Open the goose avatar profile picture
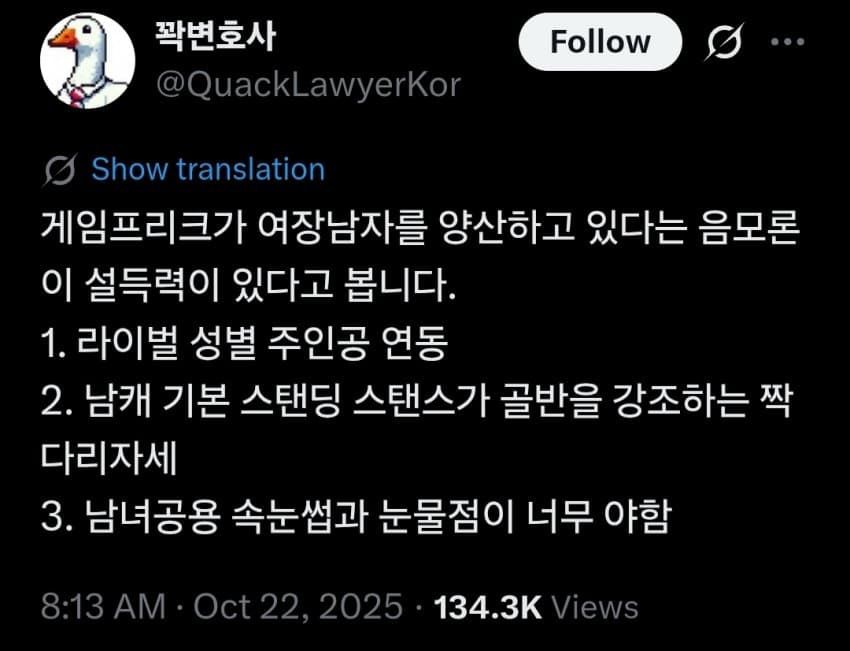The image size is (850, 651). (87, 61)
